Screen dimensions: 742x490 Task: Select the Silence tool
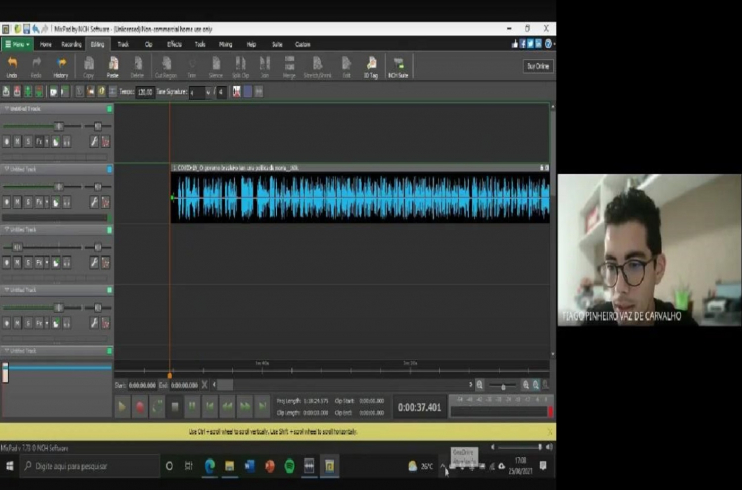click(216, 67)
